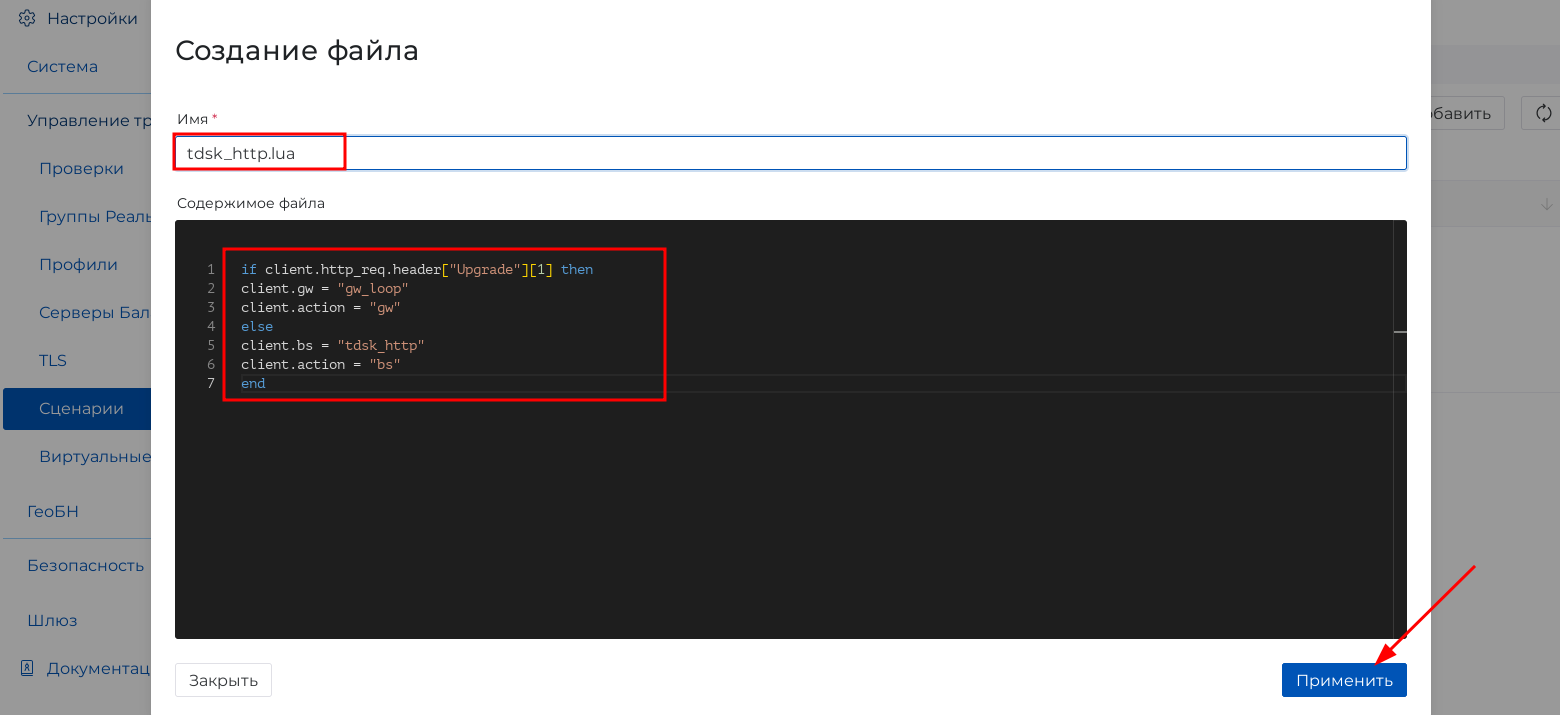The image size is (1560, 715).
Task: Select TLS in sidebar
Action: pyautogui.click(x=53, y=360)
